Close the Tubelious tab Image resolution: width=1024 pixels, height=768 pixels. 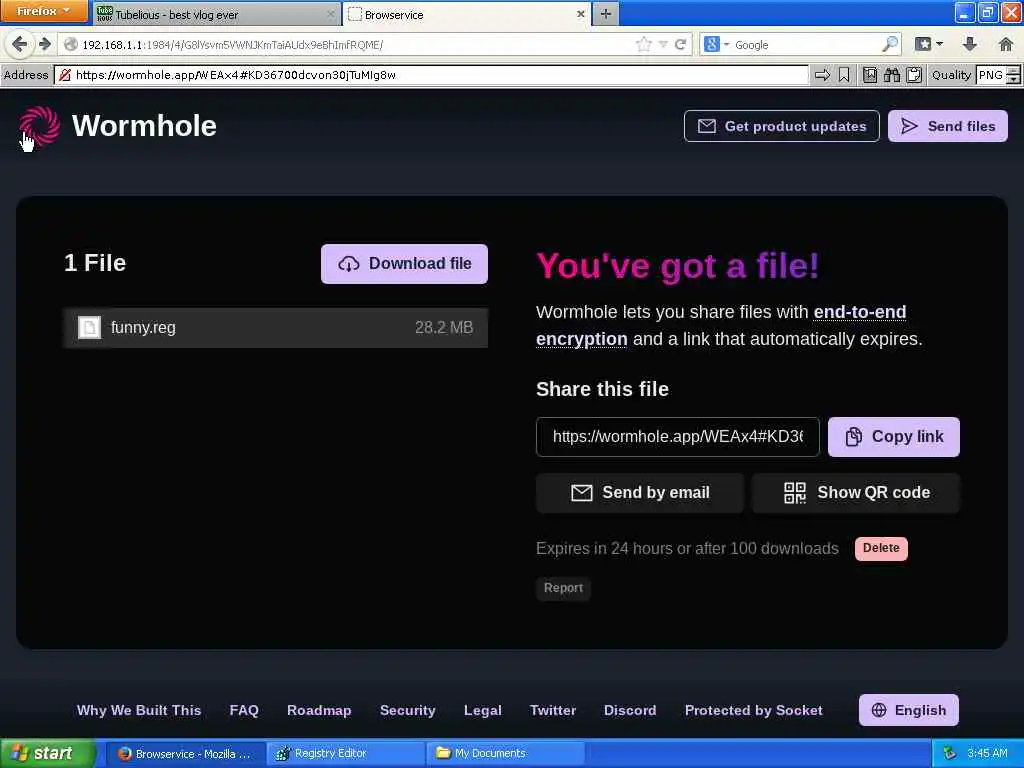pos(330,14)
